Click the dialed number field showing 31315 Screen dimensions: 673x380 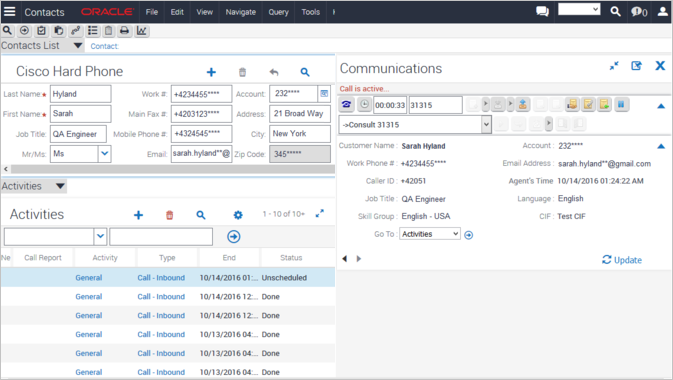[x=435, y=105]
